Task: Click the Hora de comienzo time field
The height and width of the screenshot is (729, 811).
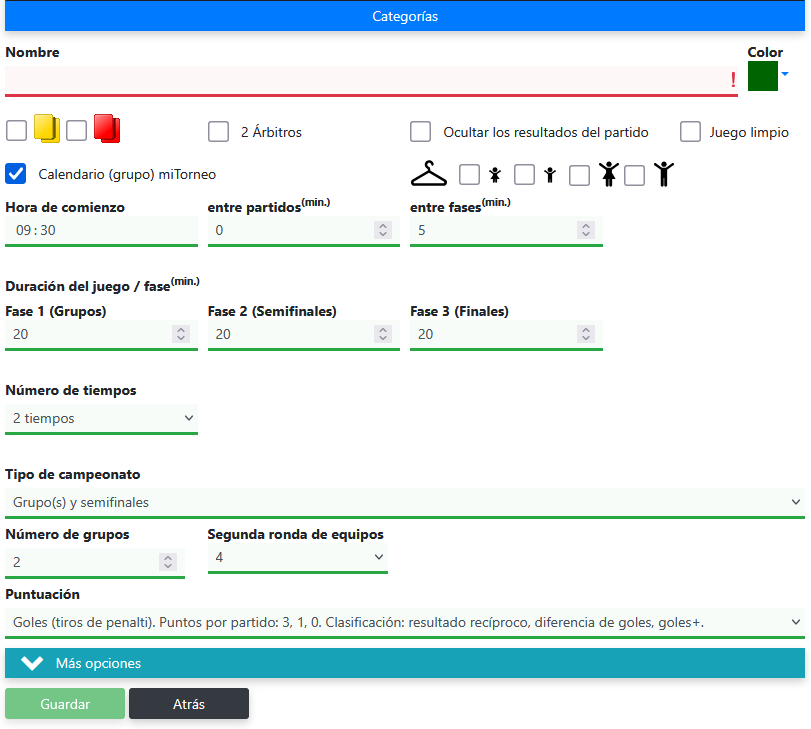Action: [101, 231]
